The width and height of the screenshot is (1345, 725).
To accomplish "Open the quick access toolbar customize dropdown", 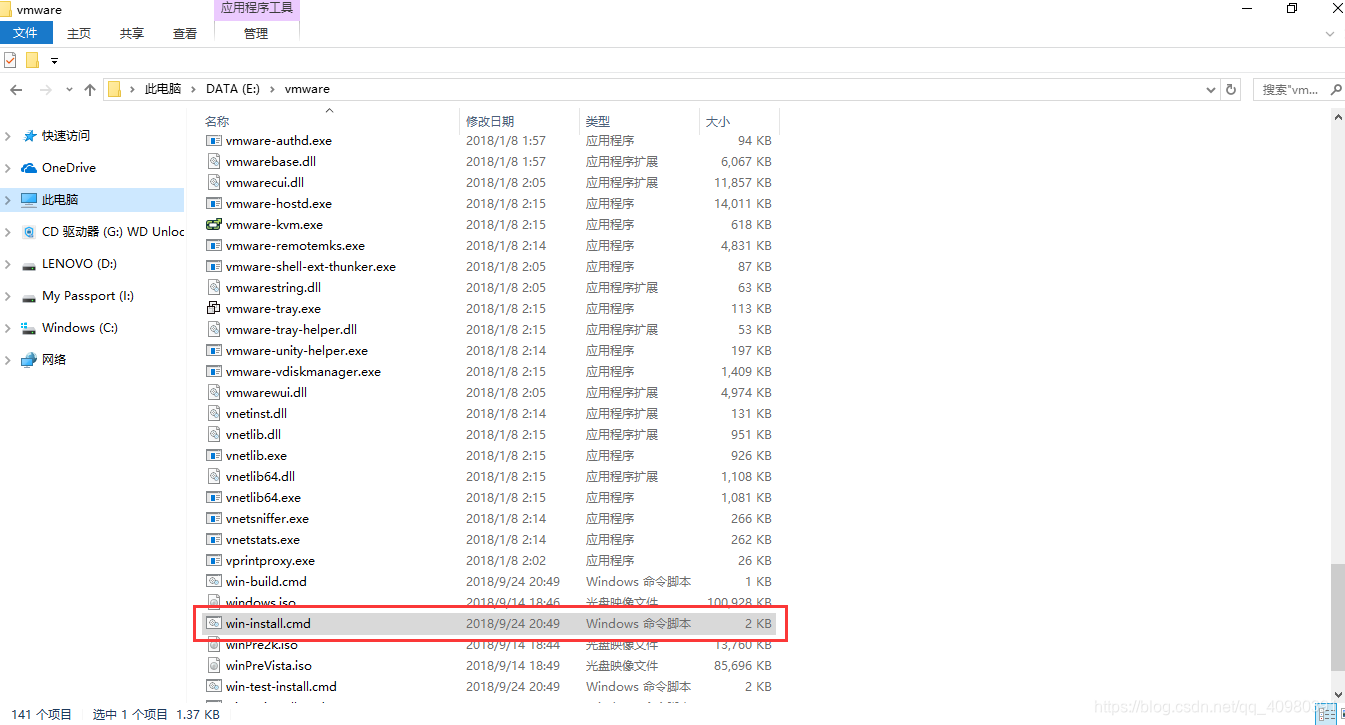I will (54, 61).
